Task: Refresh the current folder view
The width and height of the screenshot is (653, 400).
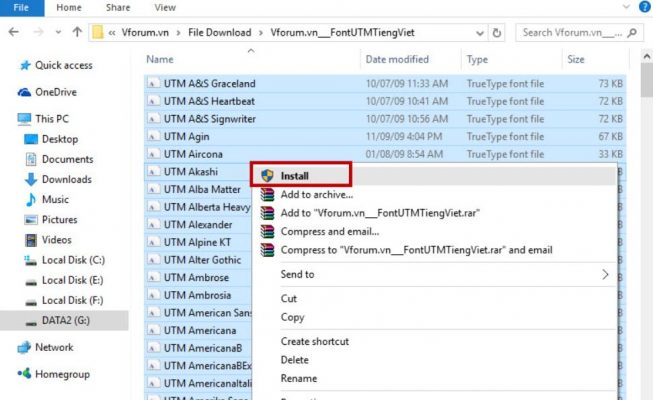Action: (496, 33)
